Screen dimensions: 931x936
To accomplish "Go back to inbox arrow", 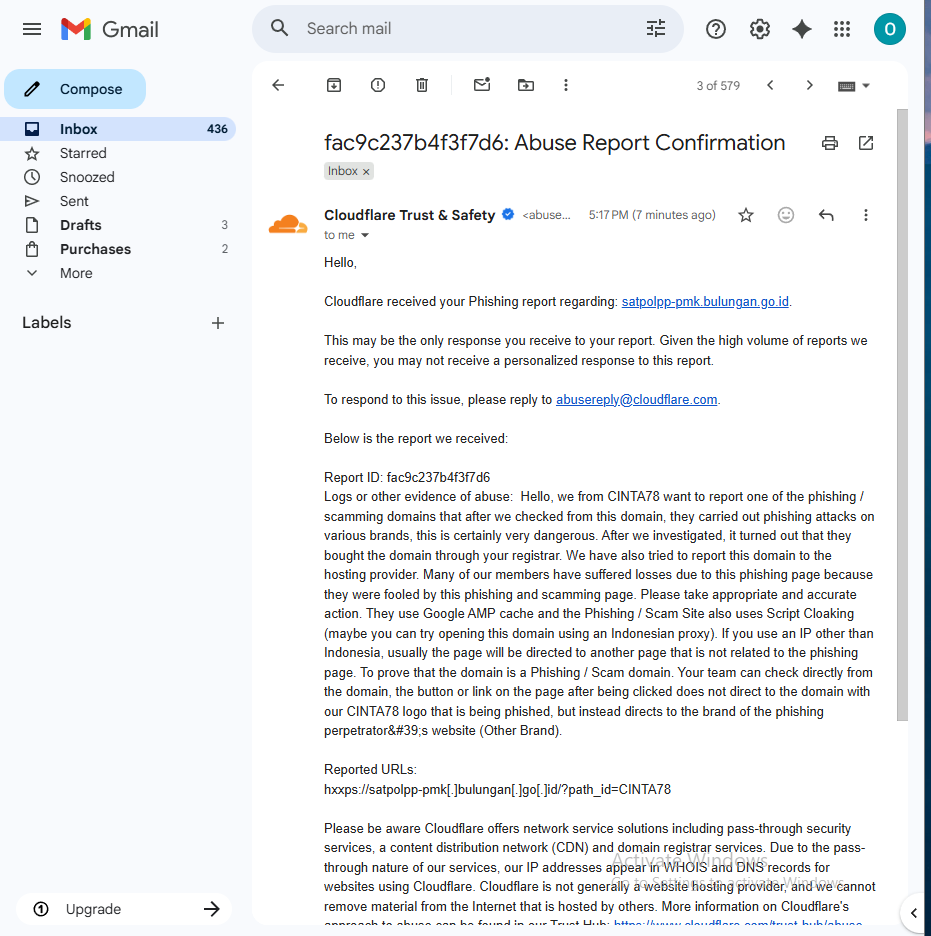I will point(278,85).
